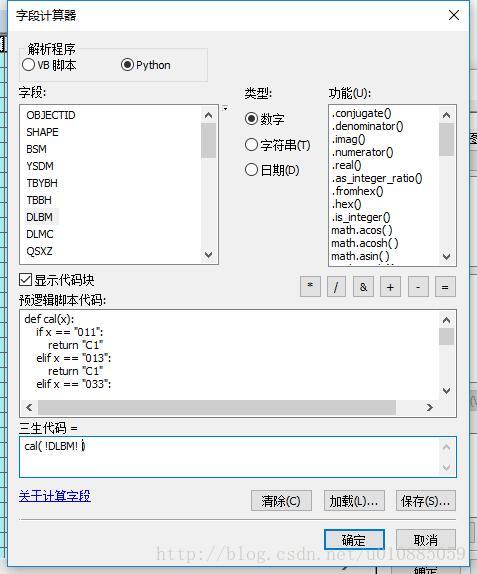The height and width of the screenshot is (574, 477).
Task: Click the 保存(S)... button
Action: pos(426,500)
